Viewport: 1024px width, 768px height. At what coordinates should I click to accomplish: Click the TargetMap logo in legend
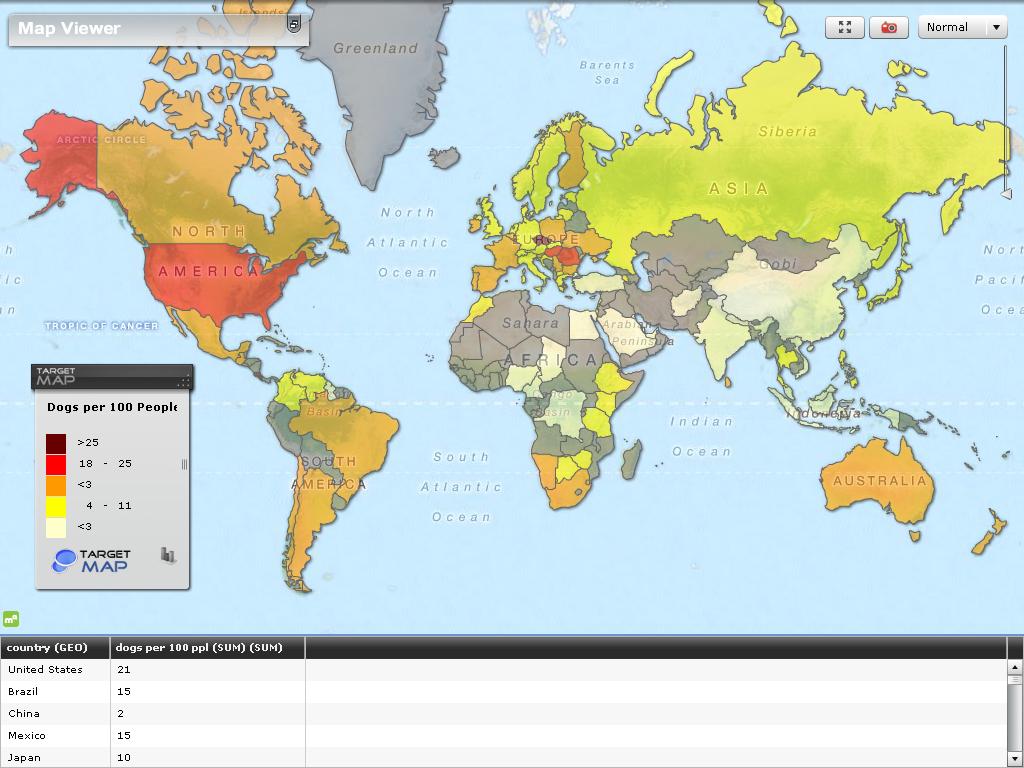(x=92, y=560)
